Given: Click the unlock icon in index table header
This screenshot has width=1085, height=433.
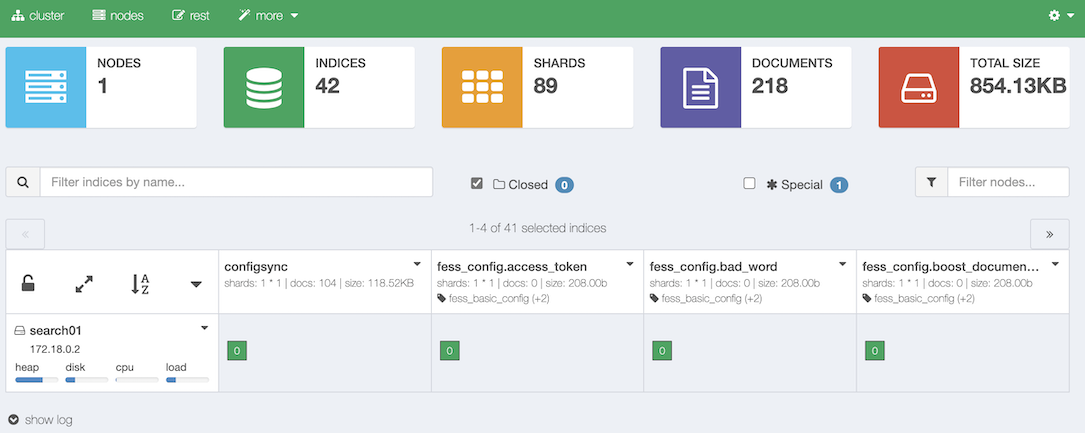Looking at the screenshot, I should (29, 284).
